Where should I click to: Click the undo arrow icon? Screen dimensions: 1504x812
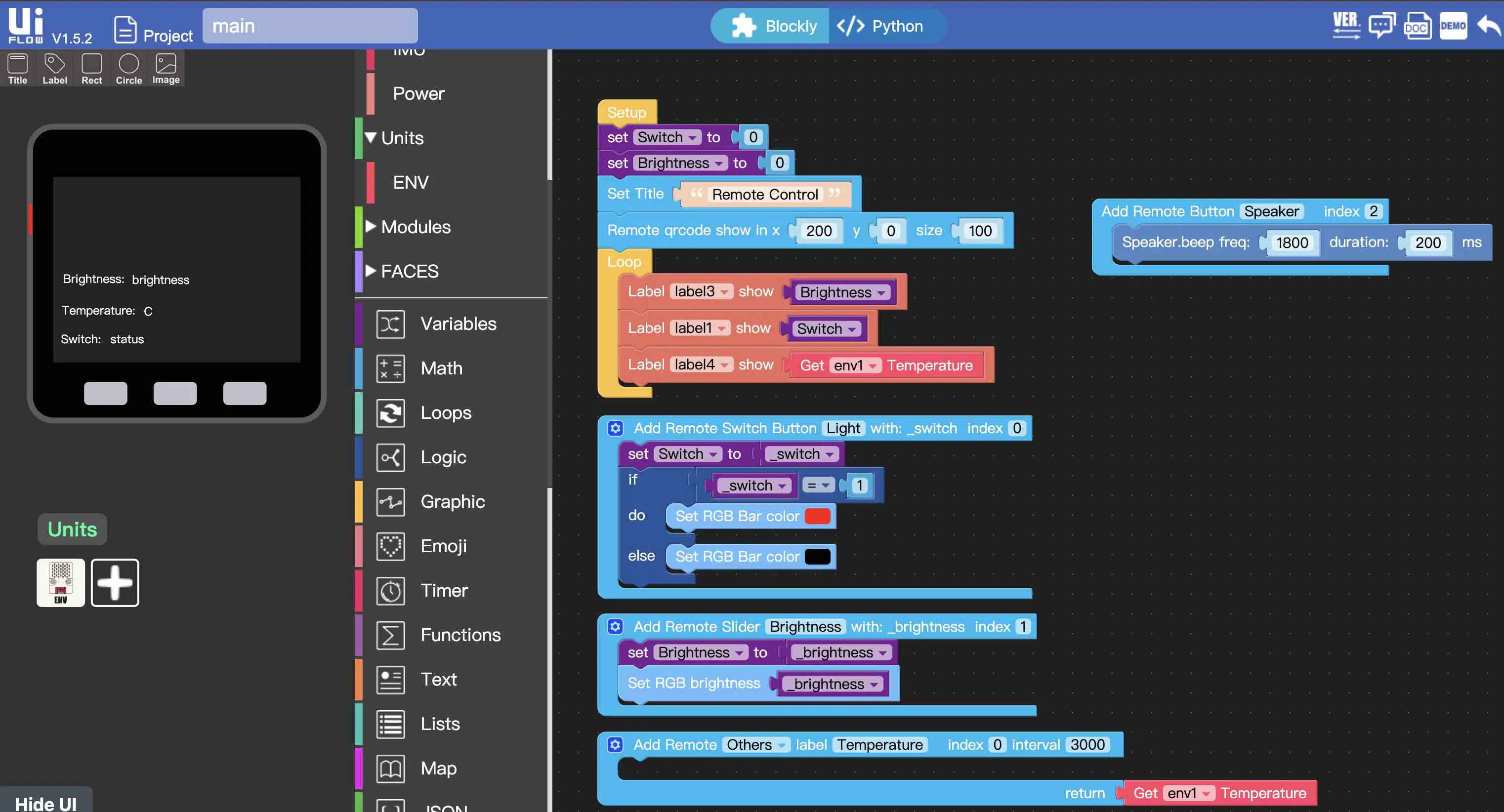(x=1488, y=26)
